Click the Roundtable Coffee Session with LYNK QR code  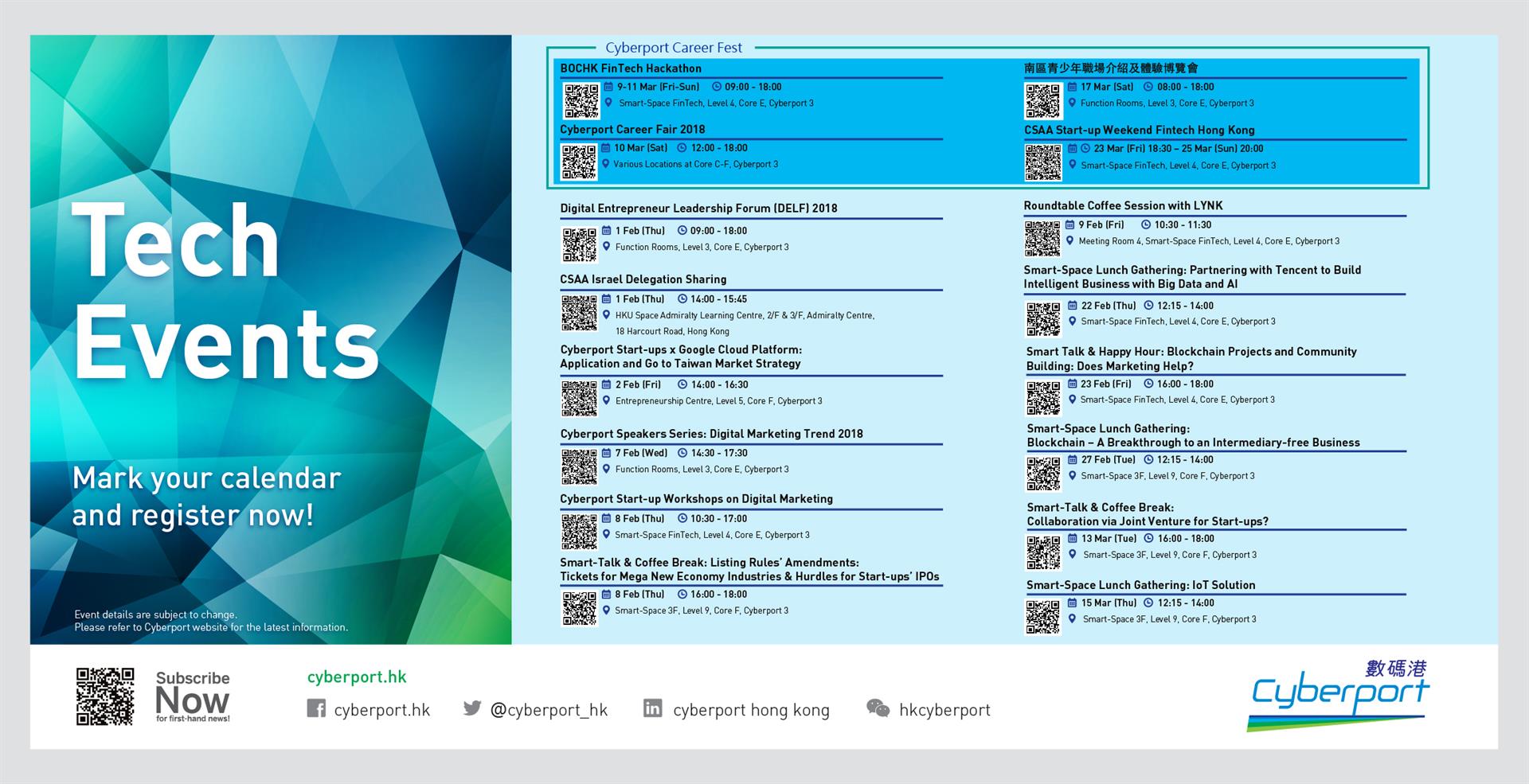coord(1042,238)
